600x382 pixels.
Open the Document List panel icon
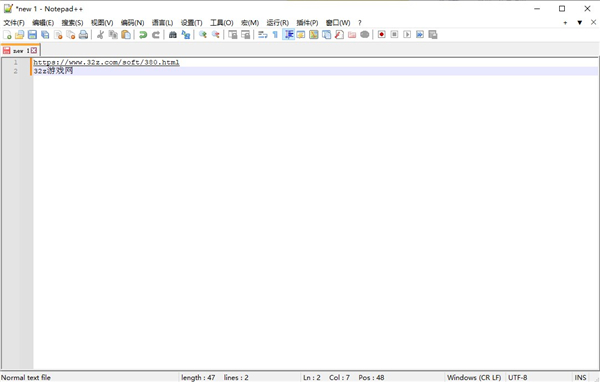(x=326, y=35)
